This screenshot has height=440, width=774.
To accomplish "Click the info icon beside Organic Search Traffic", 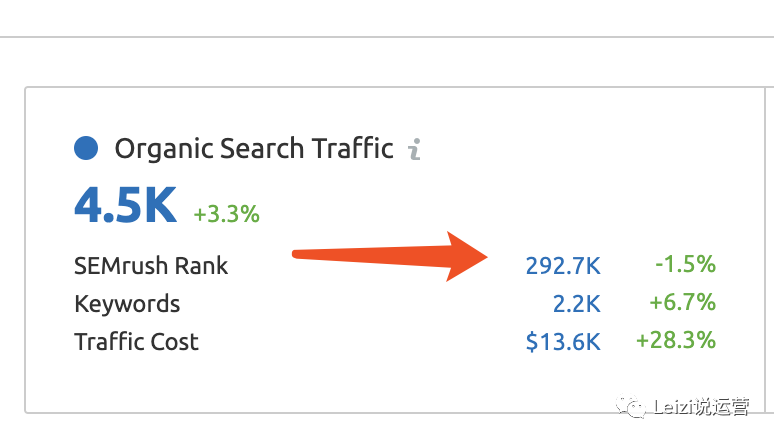I will (415, 149).
